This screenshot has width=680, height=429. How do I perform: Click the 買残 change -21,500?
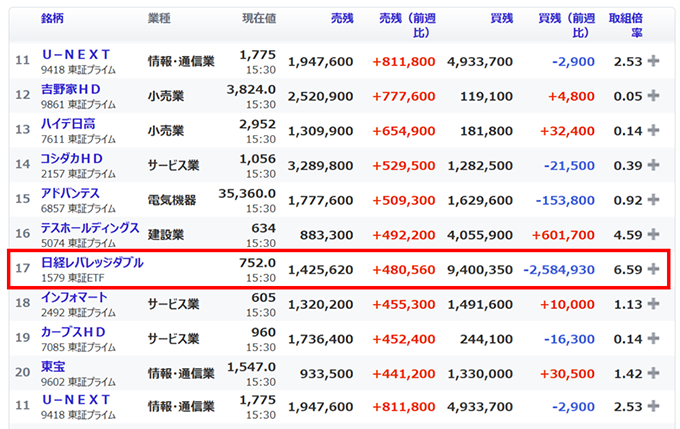pyautogui.click(x=569, y=166)
